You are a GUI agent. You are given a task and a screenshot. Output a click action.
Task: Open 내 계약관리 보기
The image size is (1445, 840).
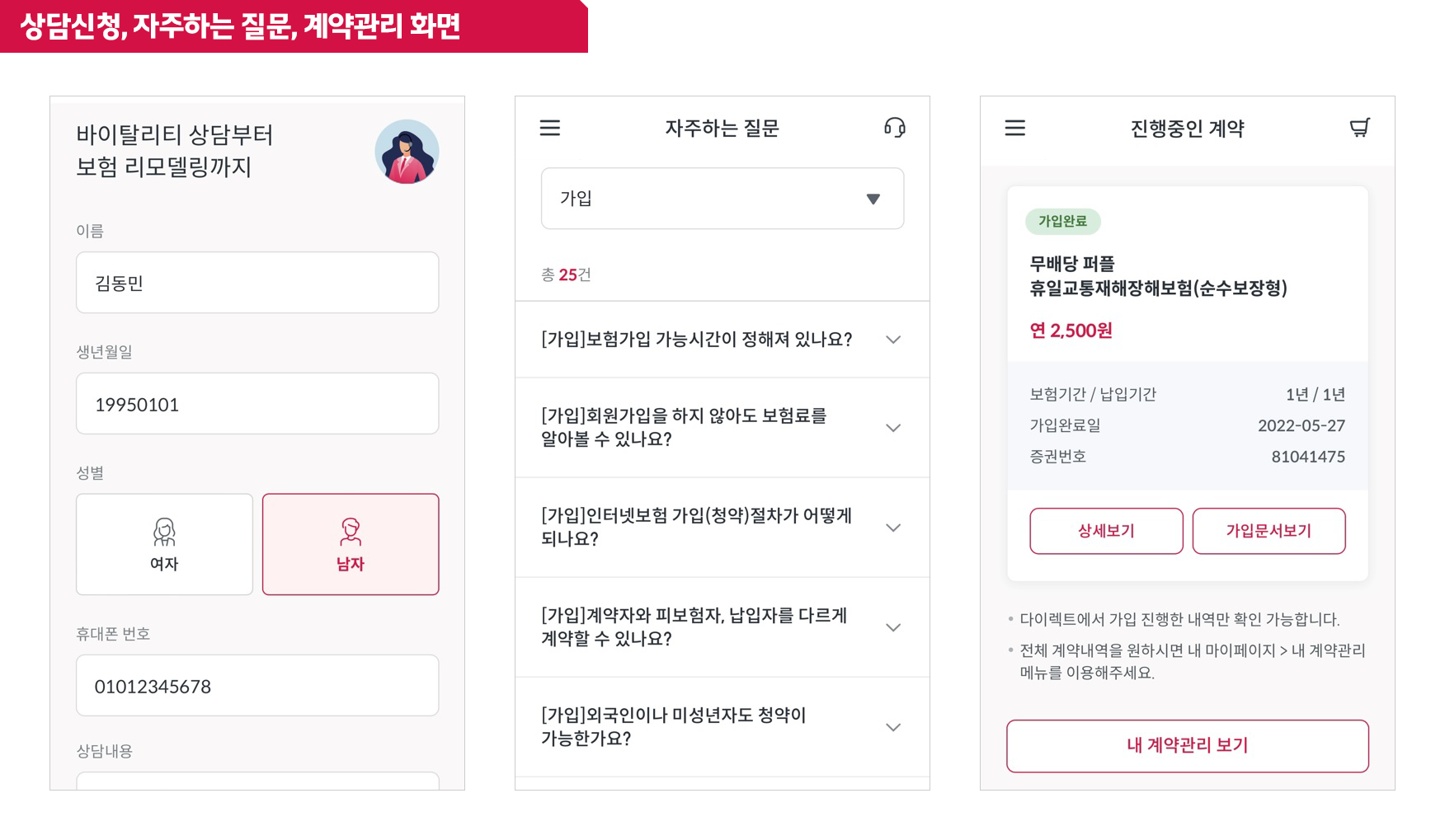point(1188,746)
